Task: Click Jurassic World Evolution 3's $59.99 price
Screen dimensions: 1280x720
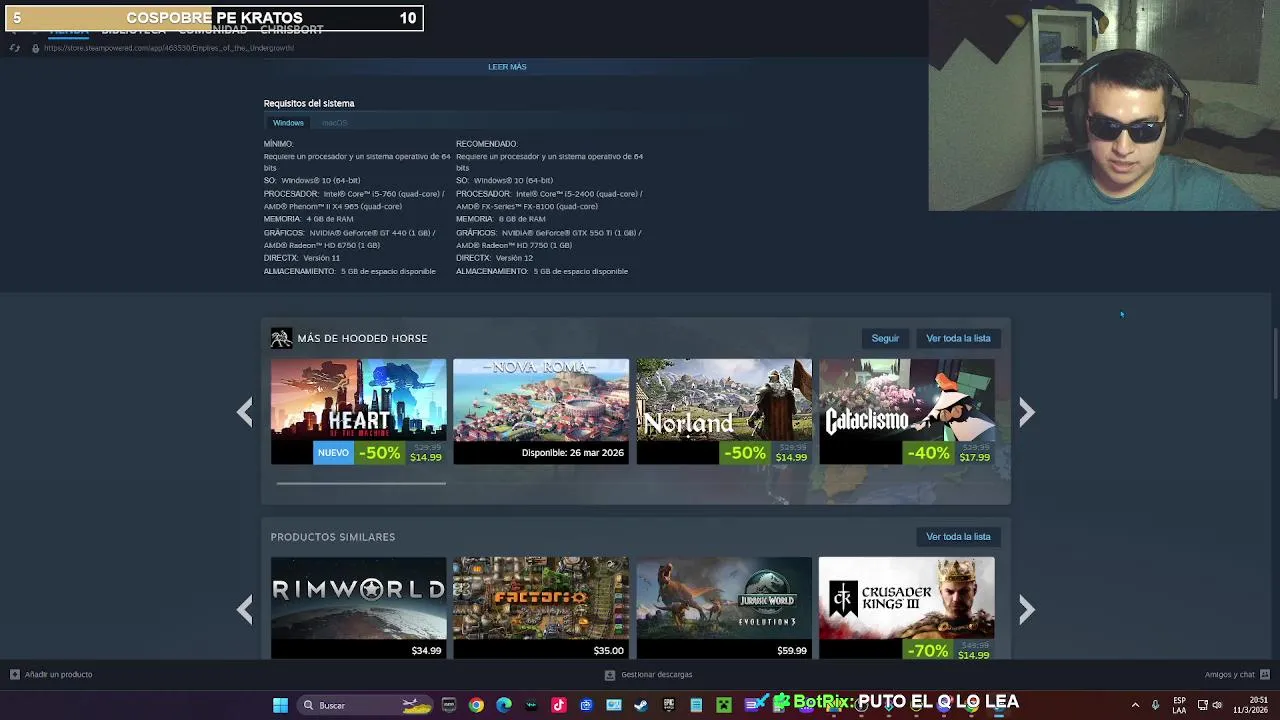Action: [x=791, y=651]
